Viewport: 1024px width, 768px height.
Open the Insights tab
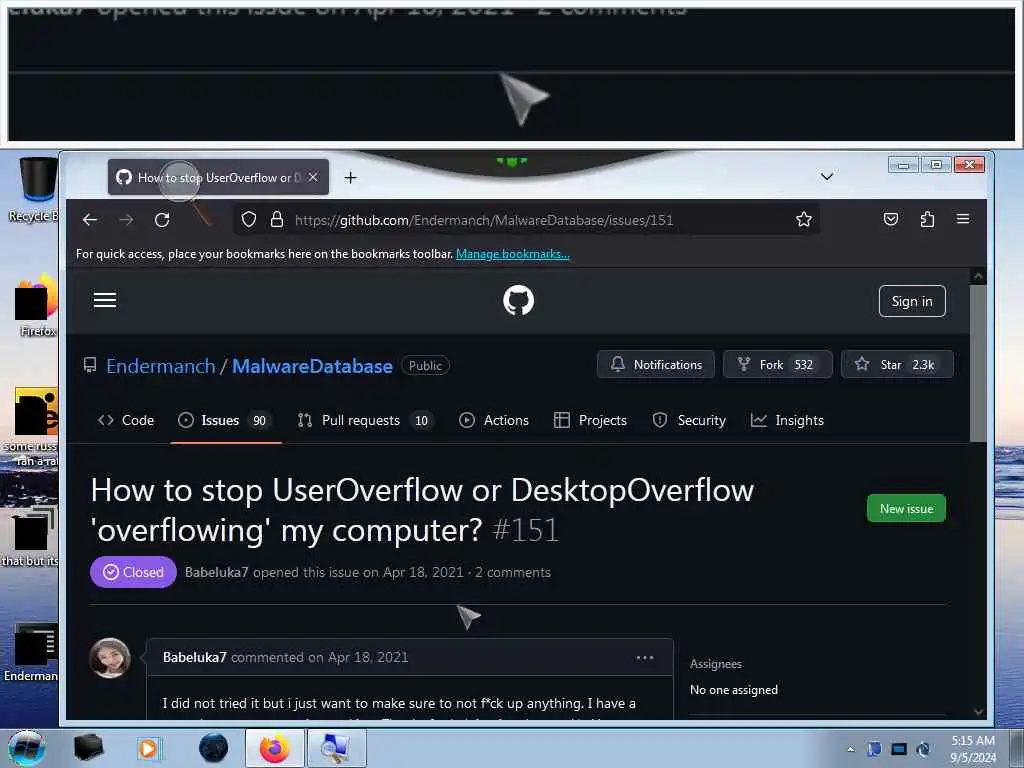(787, 421)
